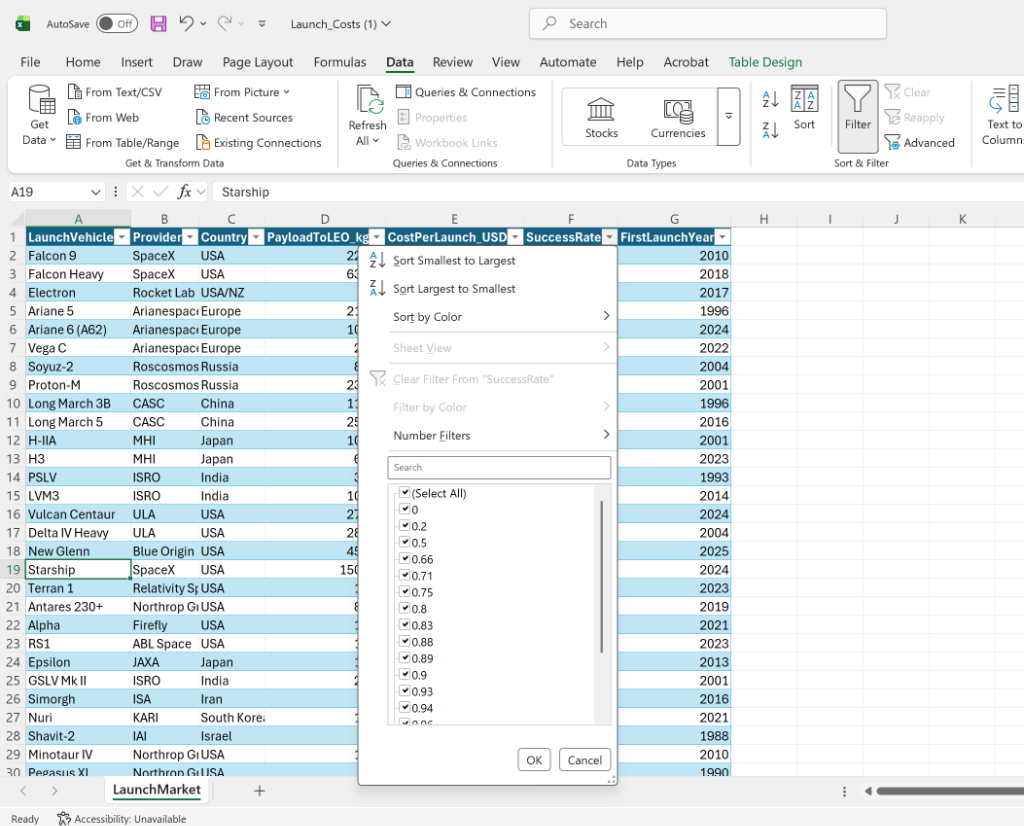Import data From Web
This screenshot has width=1024, height=826.
[103, 118]
